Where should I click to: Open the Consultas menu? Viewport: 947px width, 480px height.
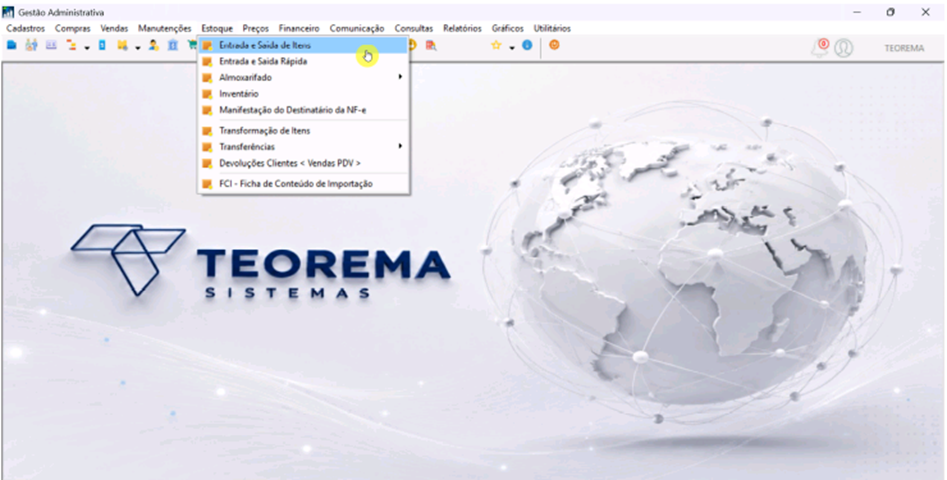[x=414, y=28]
